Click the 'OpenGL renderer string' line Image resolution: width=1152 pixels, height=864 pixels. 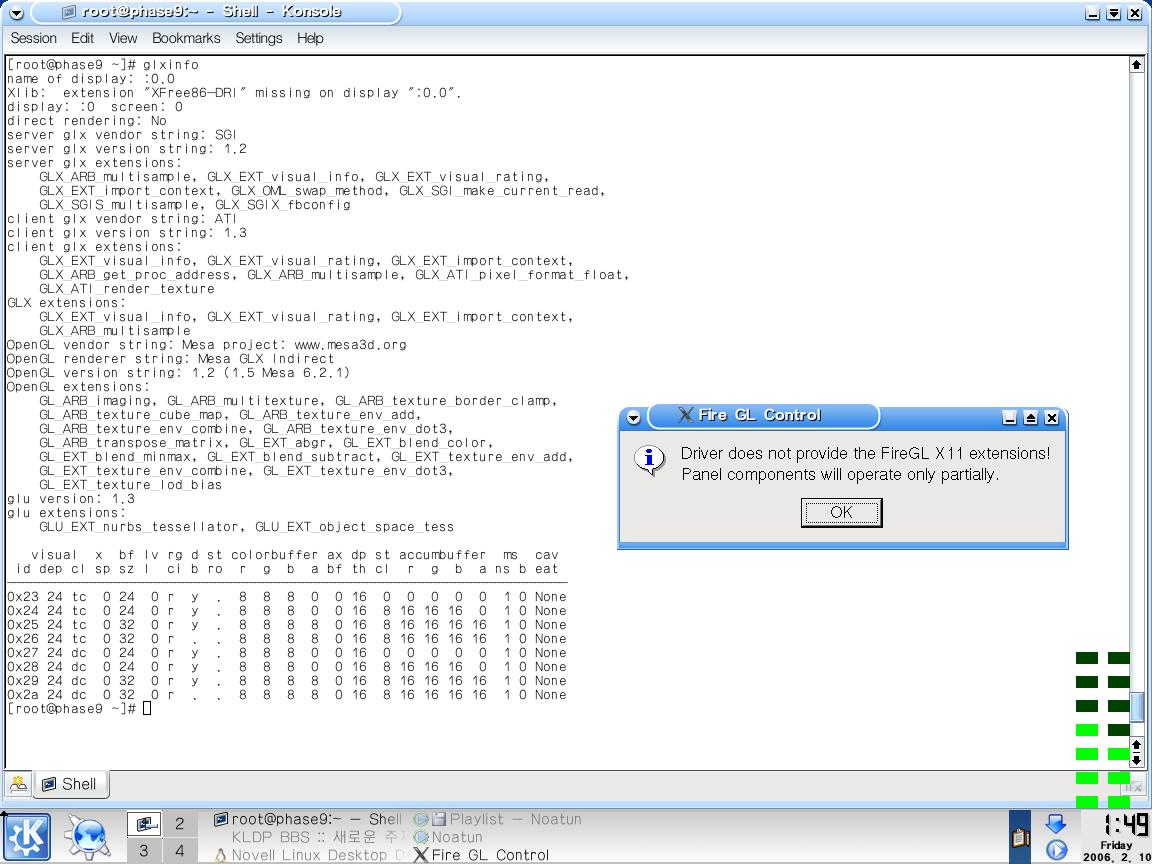pos(170,359)
